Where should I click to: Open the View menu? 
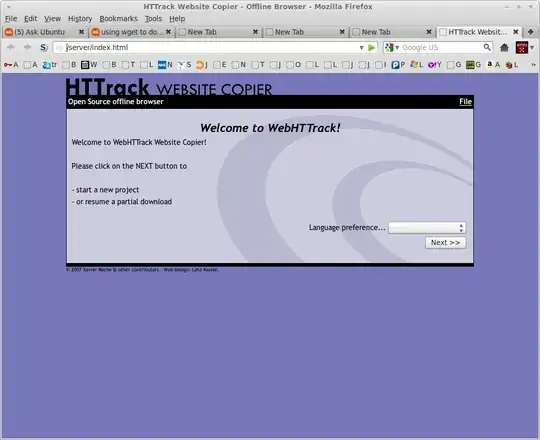point(52,19)
